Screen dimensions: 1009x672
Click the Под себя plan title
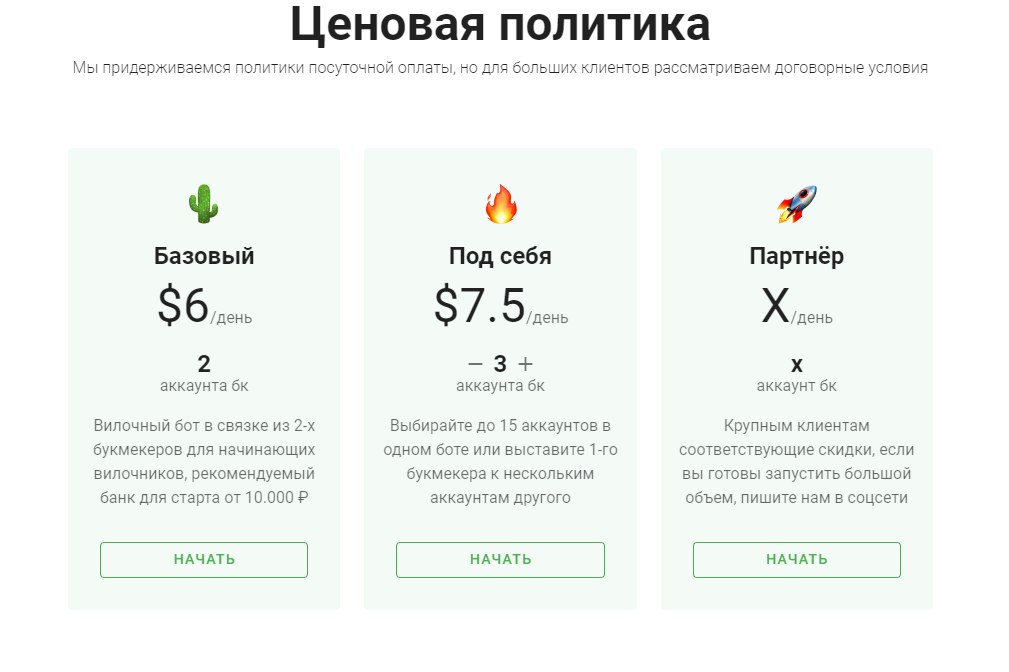500,256
